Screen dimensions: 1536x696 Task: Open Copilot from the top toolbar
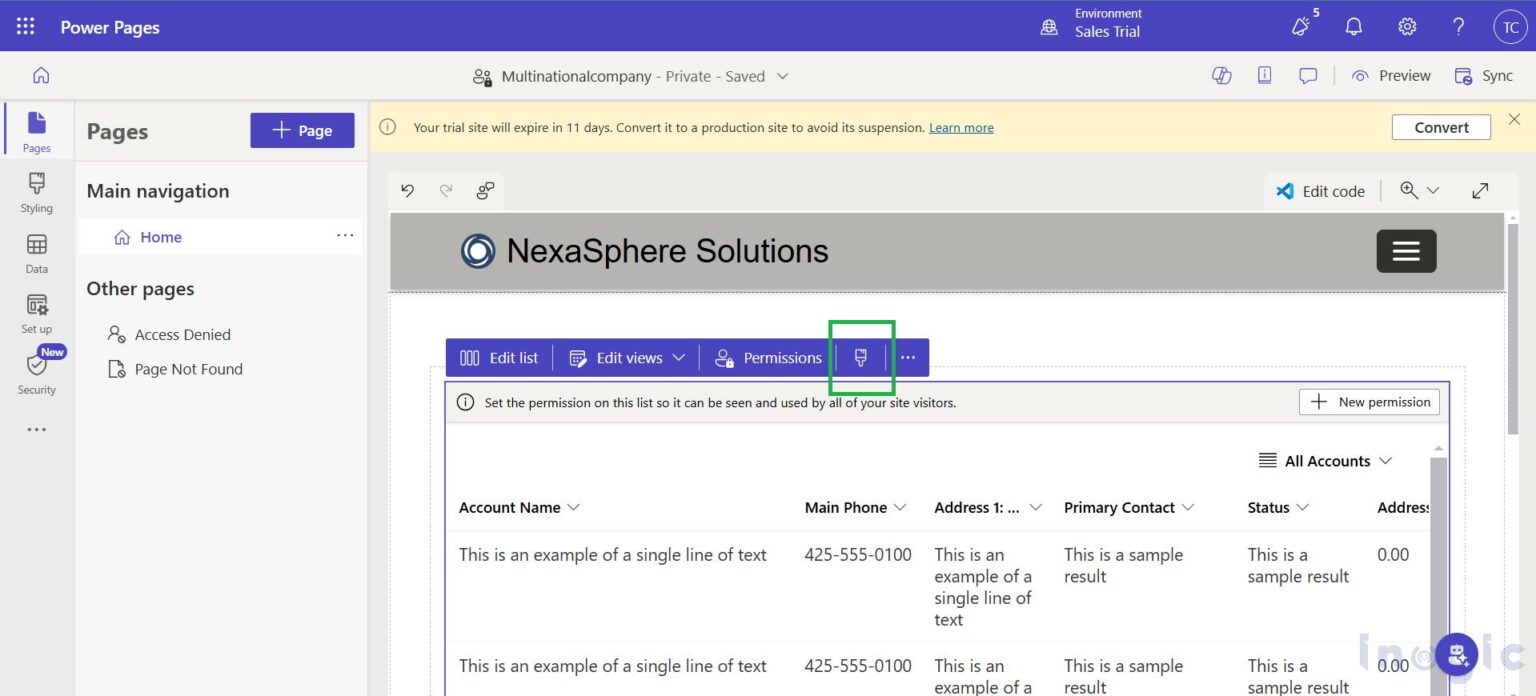click(x=1221, y=75)
